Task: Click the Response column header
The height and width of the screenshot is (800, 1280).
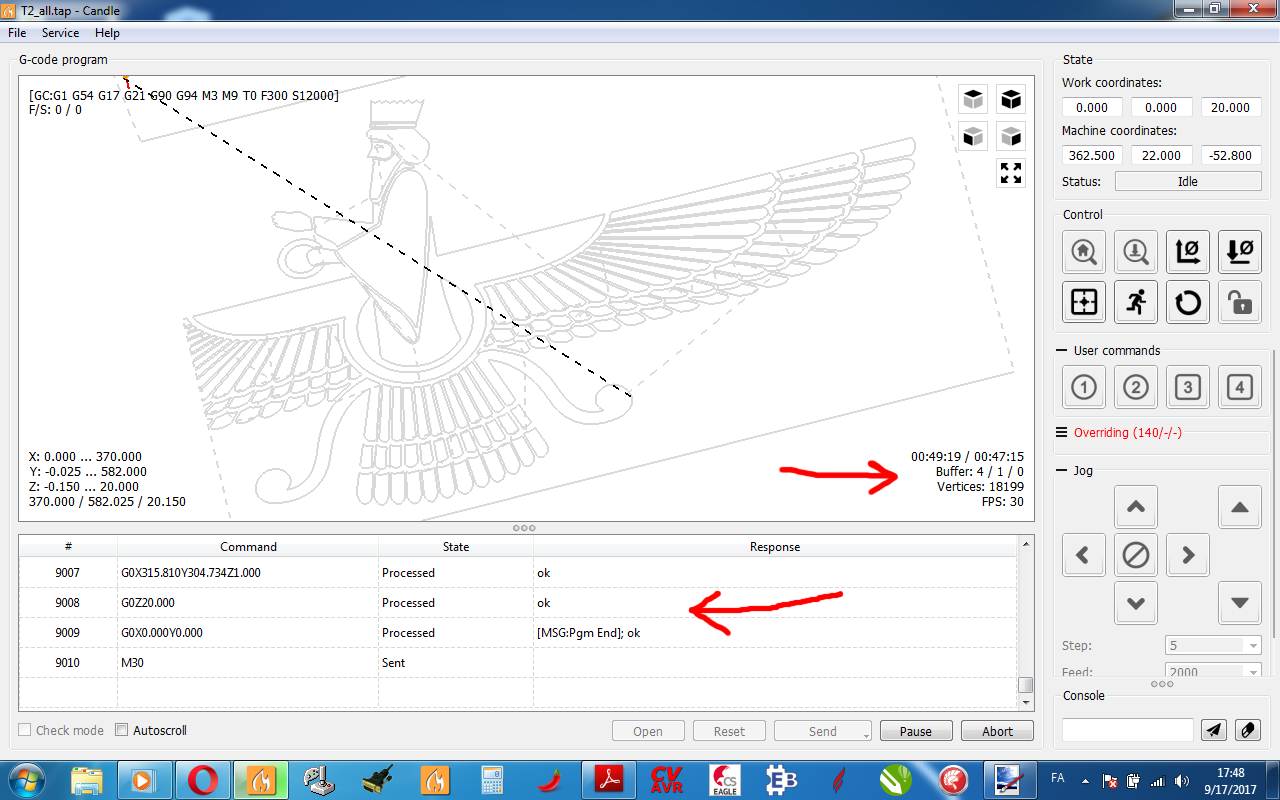Action: click(775, 547)
